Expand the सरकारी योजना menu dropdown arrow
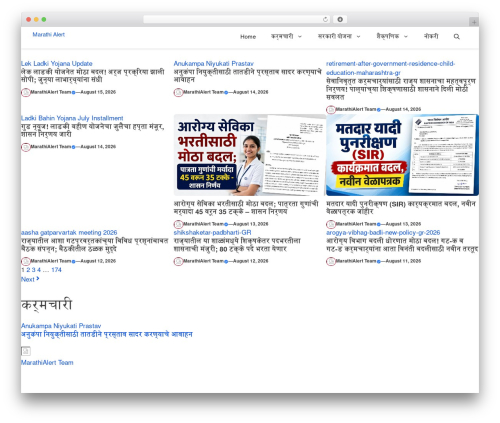 tap(358, 37)
